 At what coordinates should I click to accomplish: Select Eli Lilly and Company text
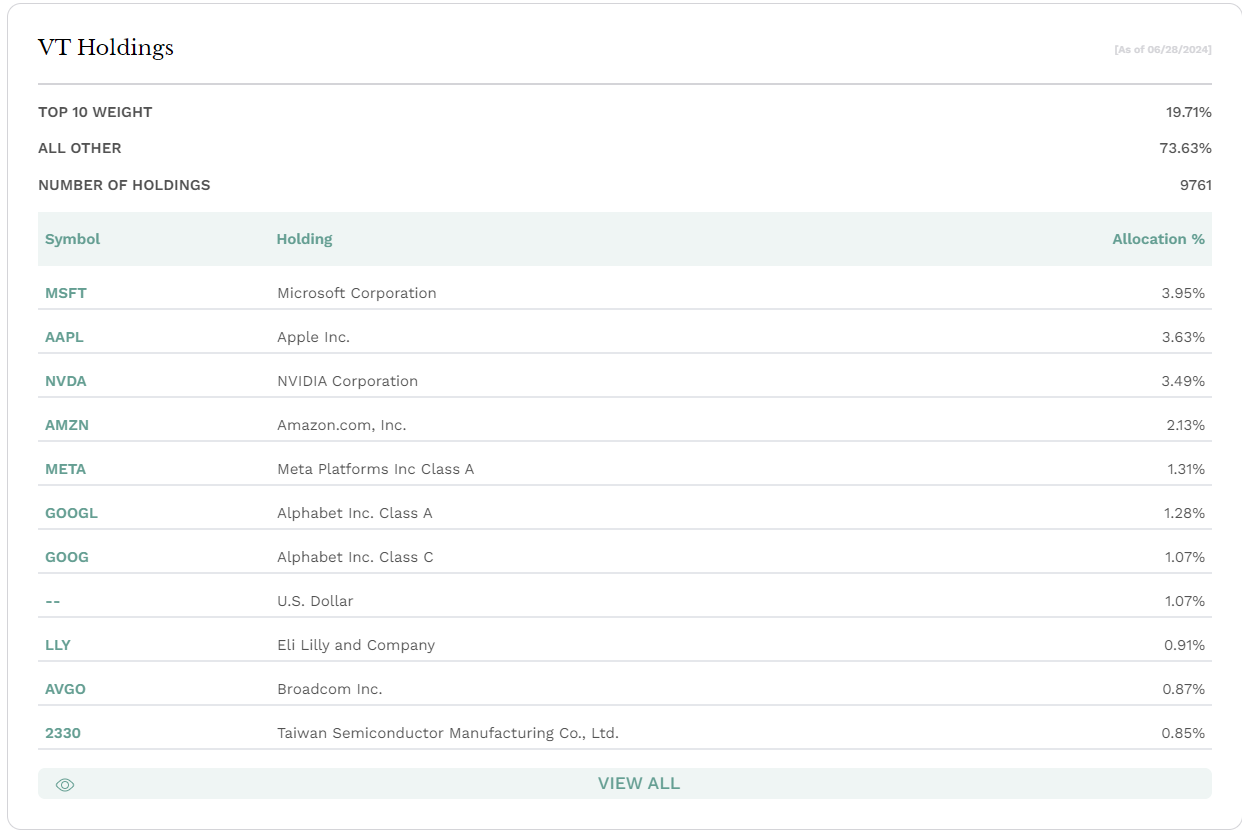356,645
